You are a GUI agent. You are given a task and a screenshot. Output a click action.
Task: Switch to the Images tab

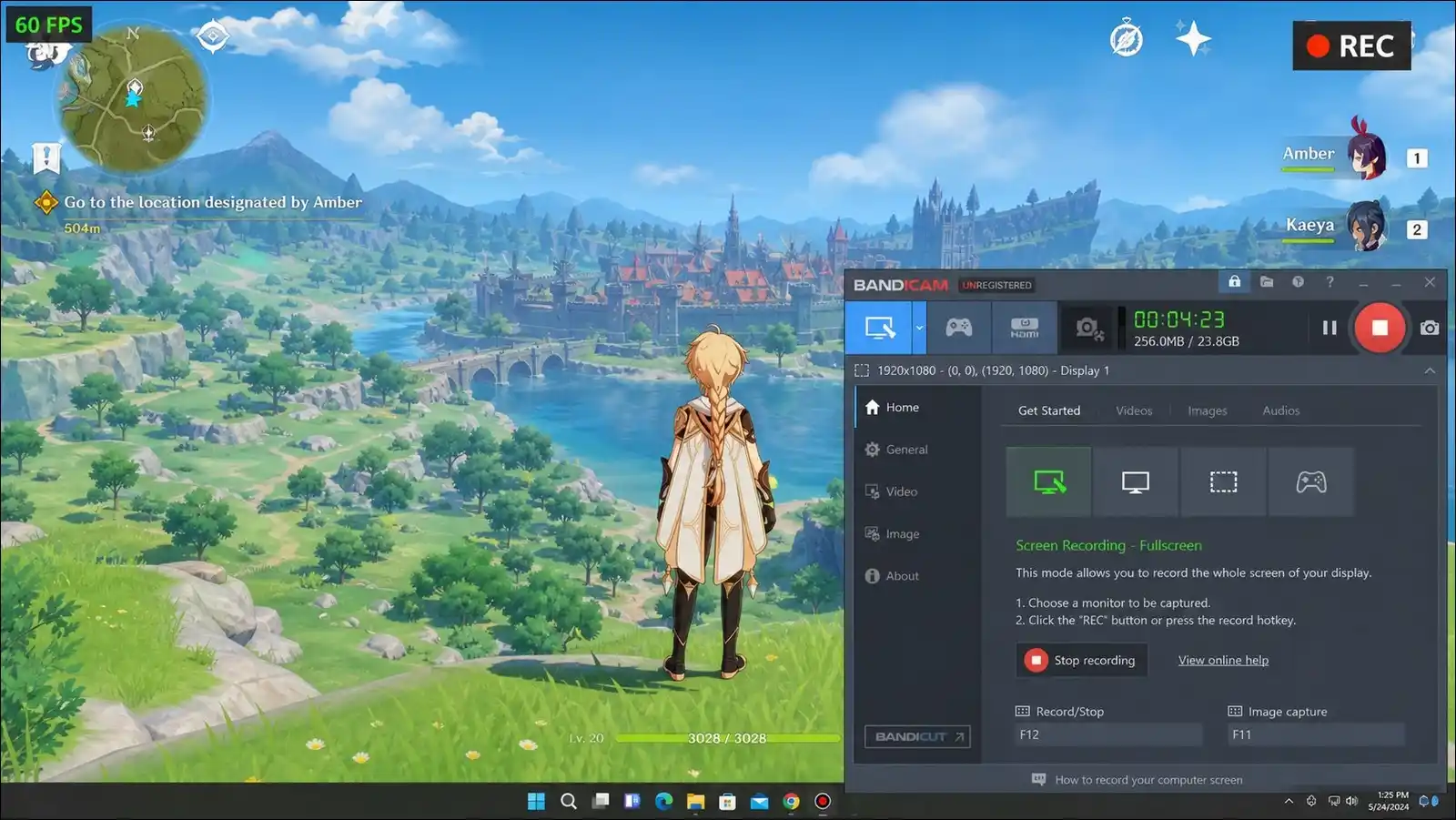(x=1208, y=410)
